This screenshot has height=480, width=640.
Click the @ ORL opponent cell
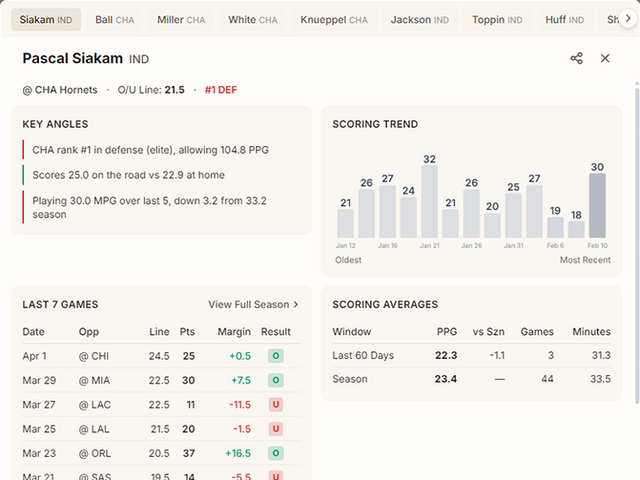pos(95,453)
